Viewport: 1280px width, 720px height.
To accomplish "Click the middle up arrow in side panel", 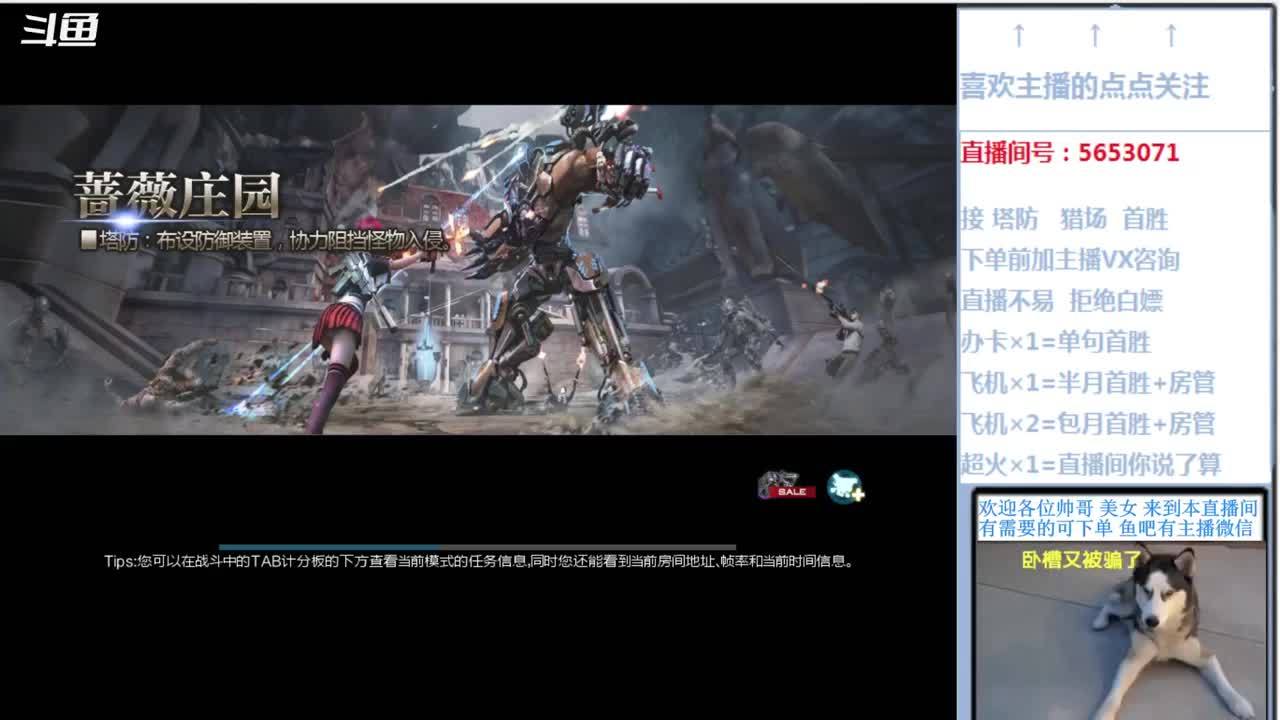I will click(1095, 36).
